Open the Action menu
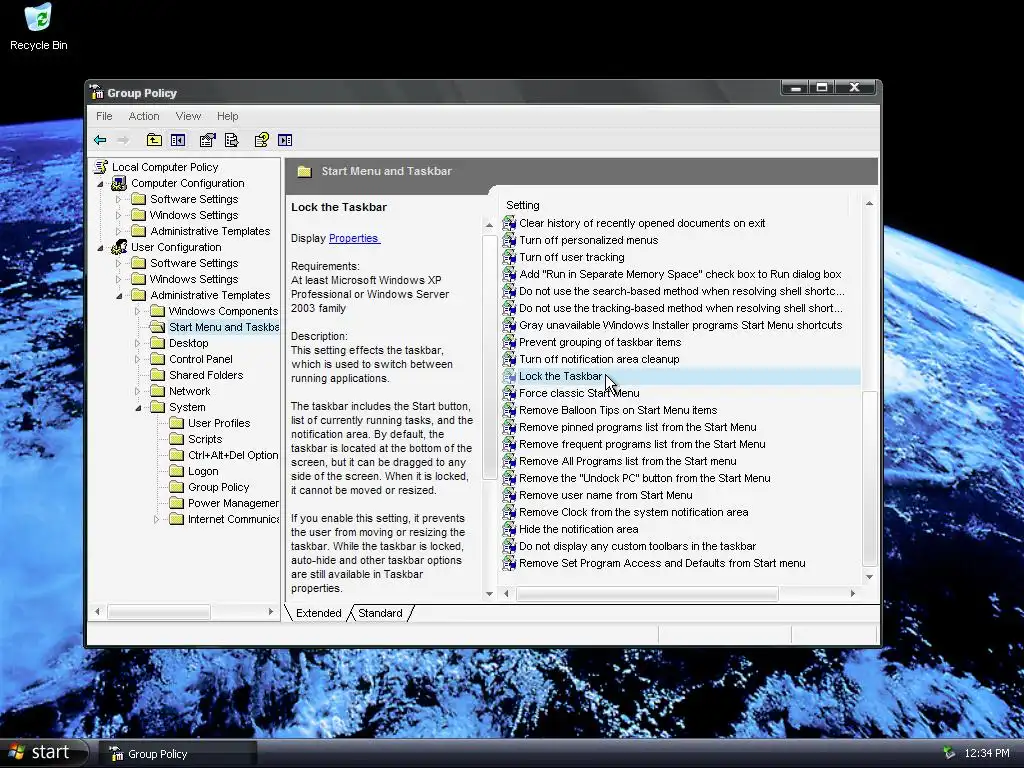The height and width of the screenshot is (768, 1024). tap(144, 116)
